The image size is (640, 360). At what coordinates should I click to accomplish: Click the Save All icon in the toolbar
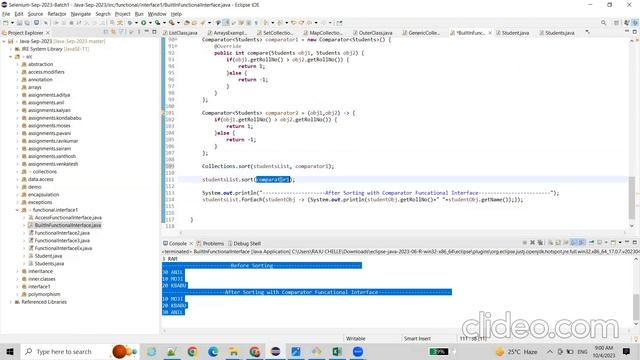[27, 23]
